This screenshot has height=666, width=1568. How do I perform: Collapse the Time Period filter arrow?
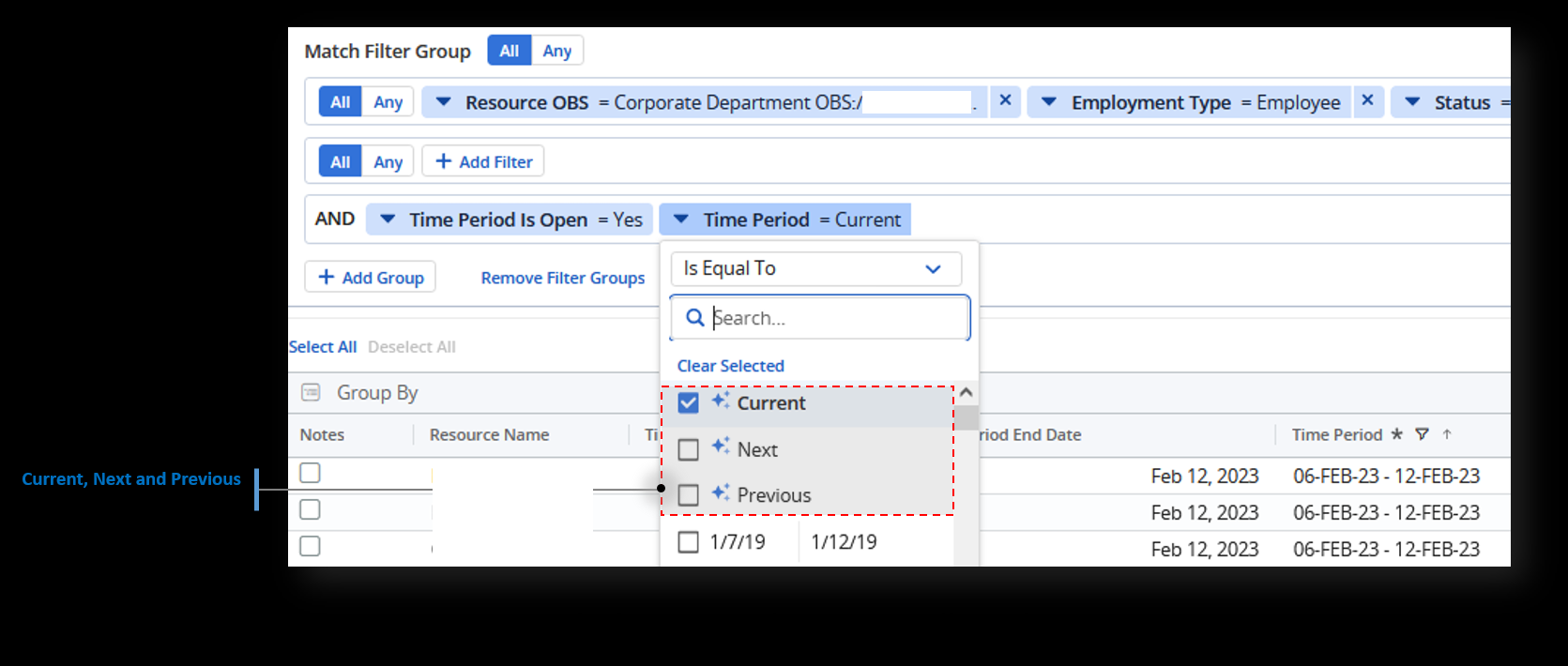681,219
